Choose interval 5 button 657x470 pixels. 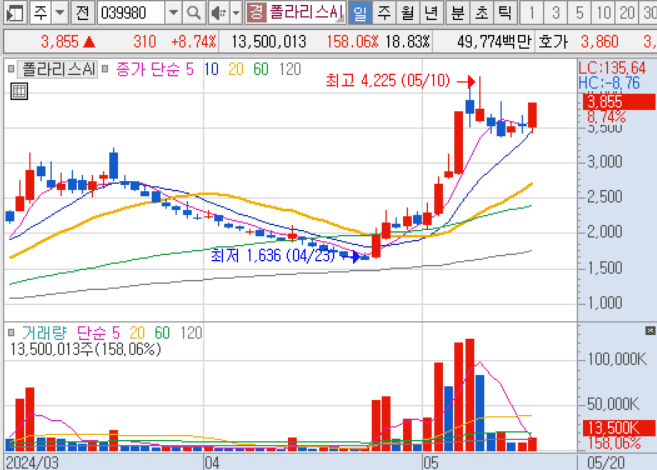click(x=579, y=13)
